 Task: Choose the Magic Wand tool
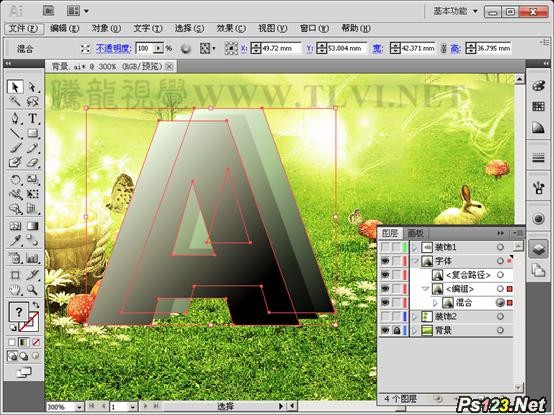tap(15, 102)
